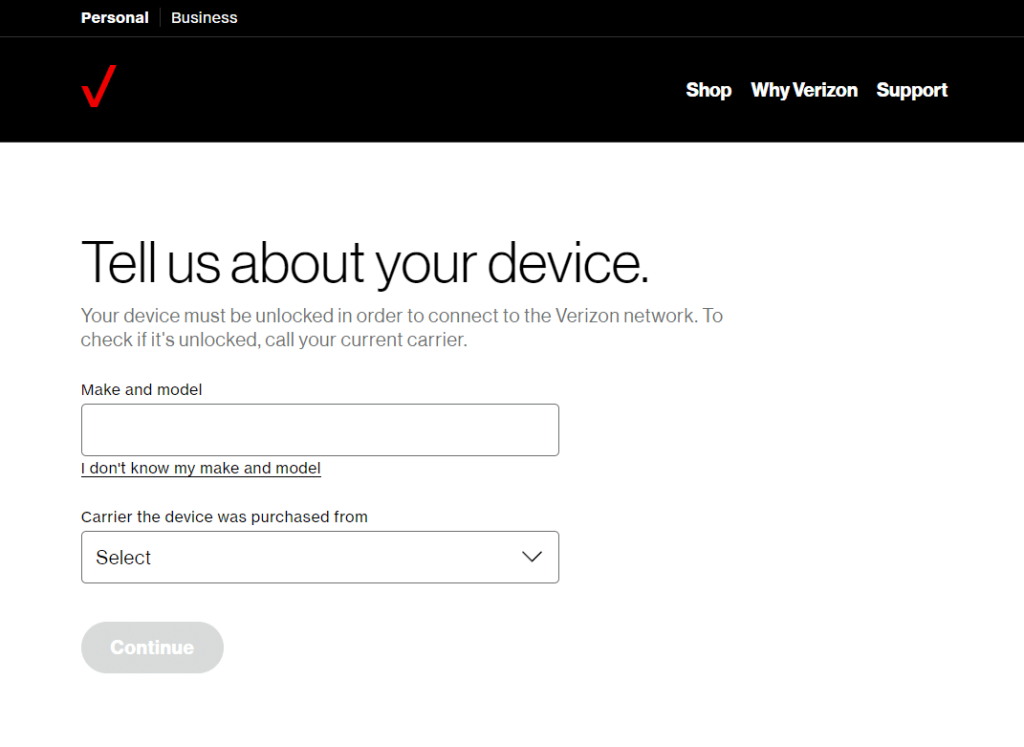
Task: Open the Support section
Action: [911, 90]
